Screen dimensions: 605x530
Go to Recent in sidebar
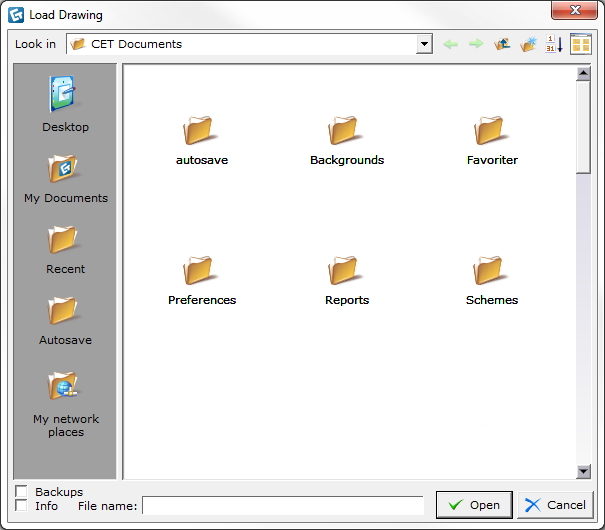tap(65, 250)
